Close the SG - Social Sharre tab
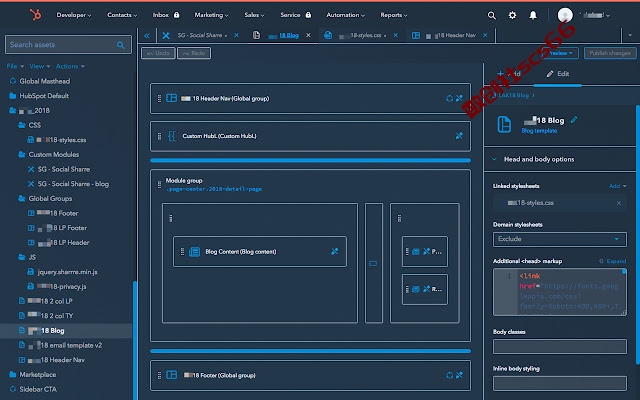Screen dimensions: 640x400 (236, 36)
